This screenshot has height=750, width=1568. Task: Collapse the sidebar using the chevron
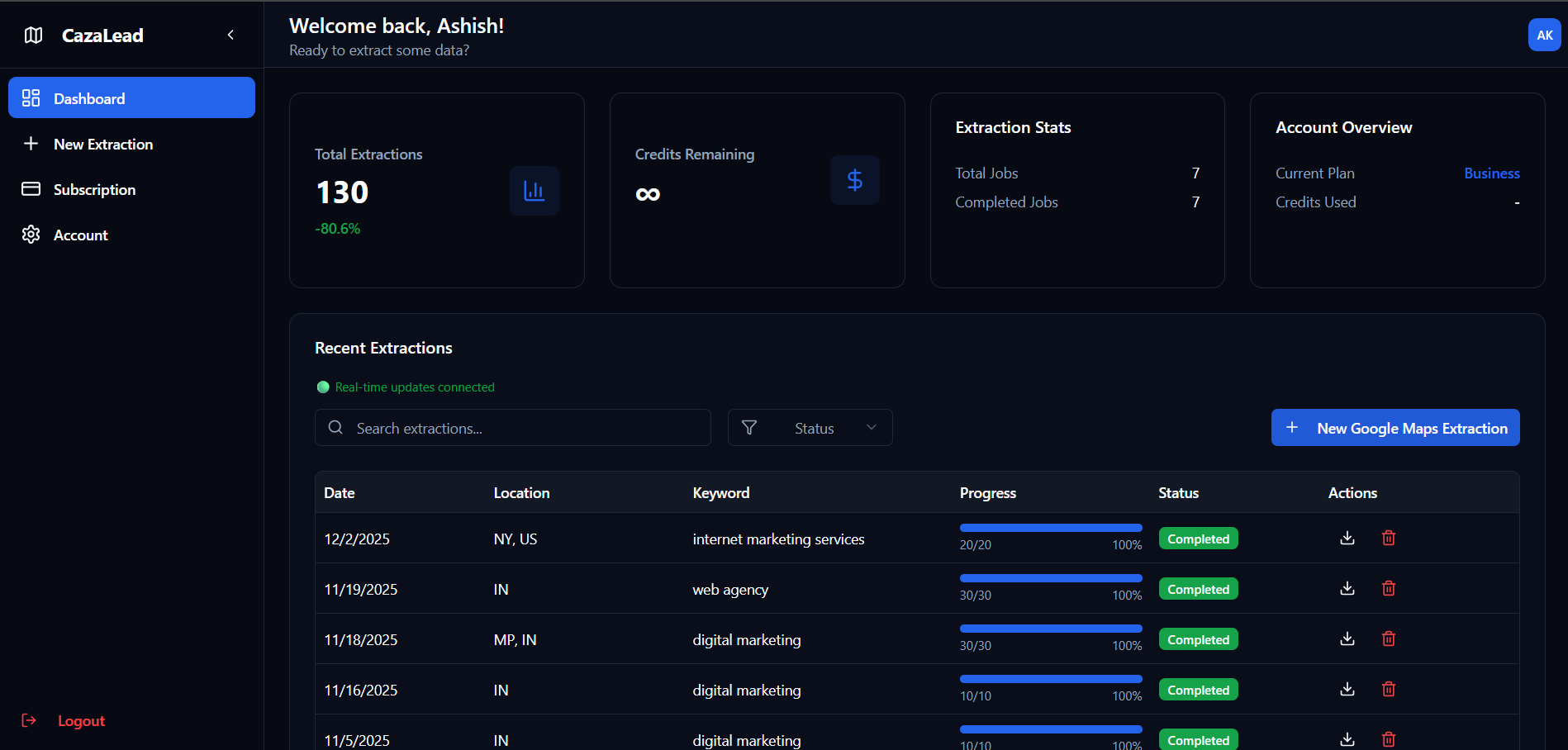[230, 35]
